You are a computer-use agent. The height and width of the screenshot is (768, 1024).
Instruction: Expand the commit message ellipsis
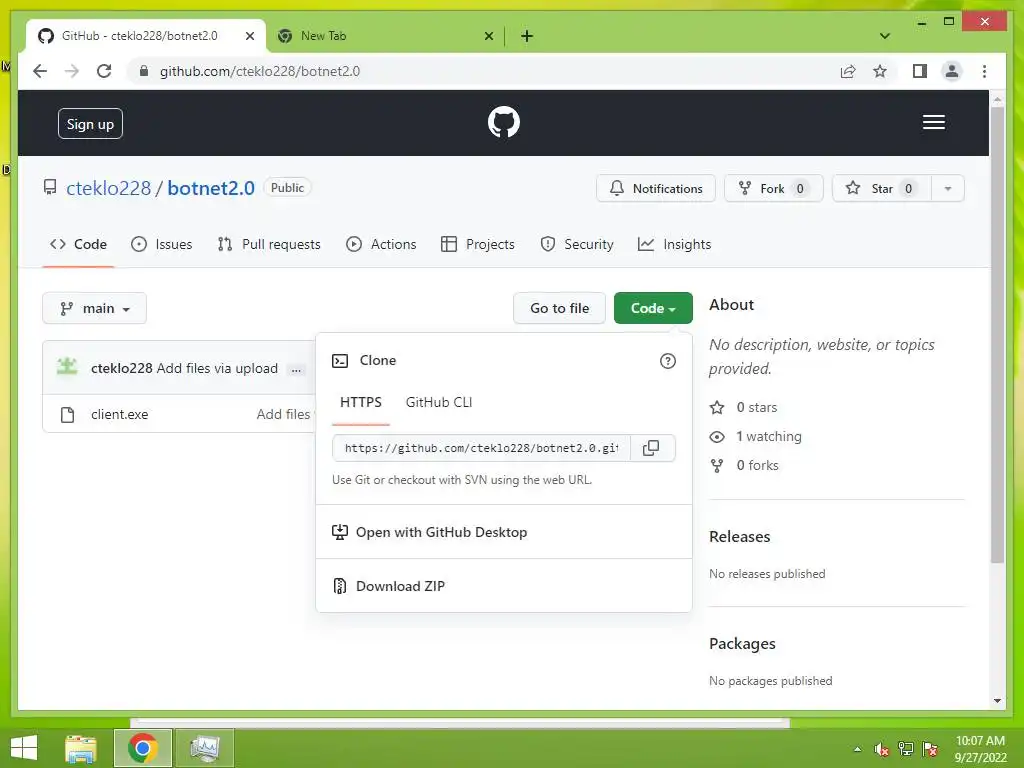[x=296, y=370]
